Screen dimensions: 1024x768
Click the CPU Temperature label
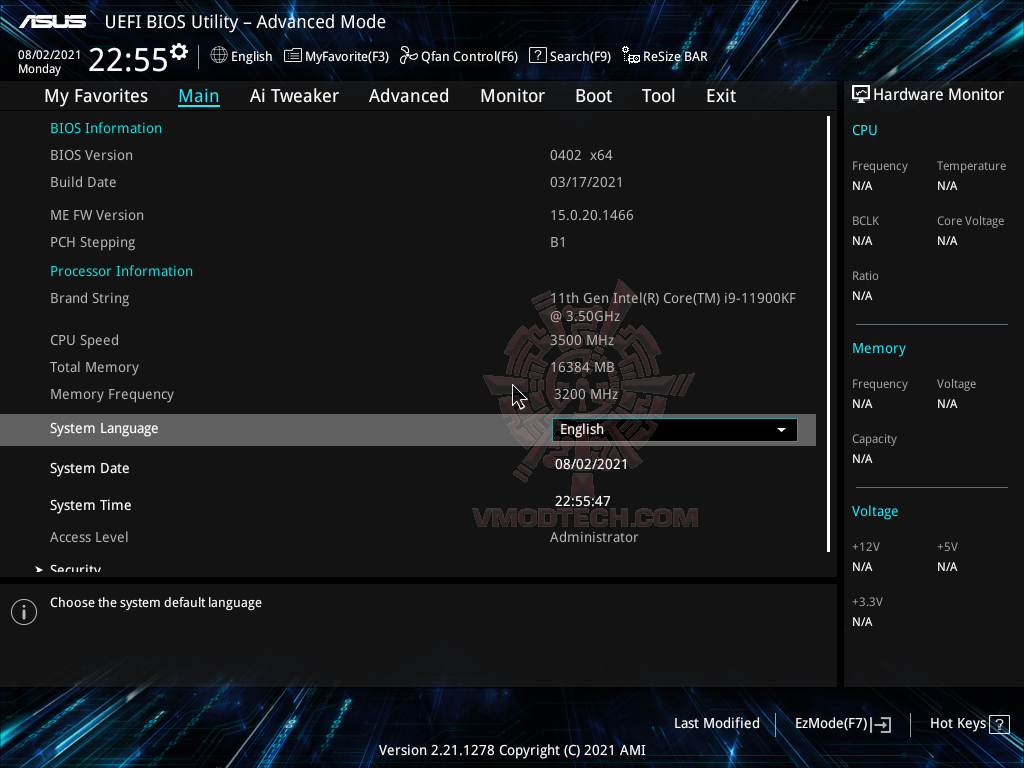971,166
